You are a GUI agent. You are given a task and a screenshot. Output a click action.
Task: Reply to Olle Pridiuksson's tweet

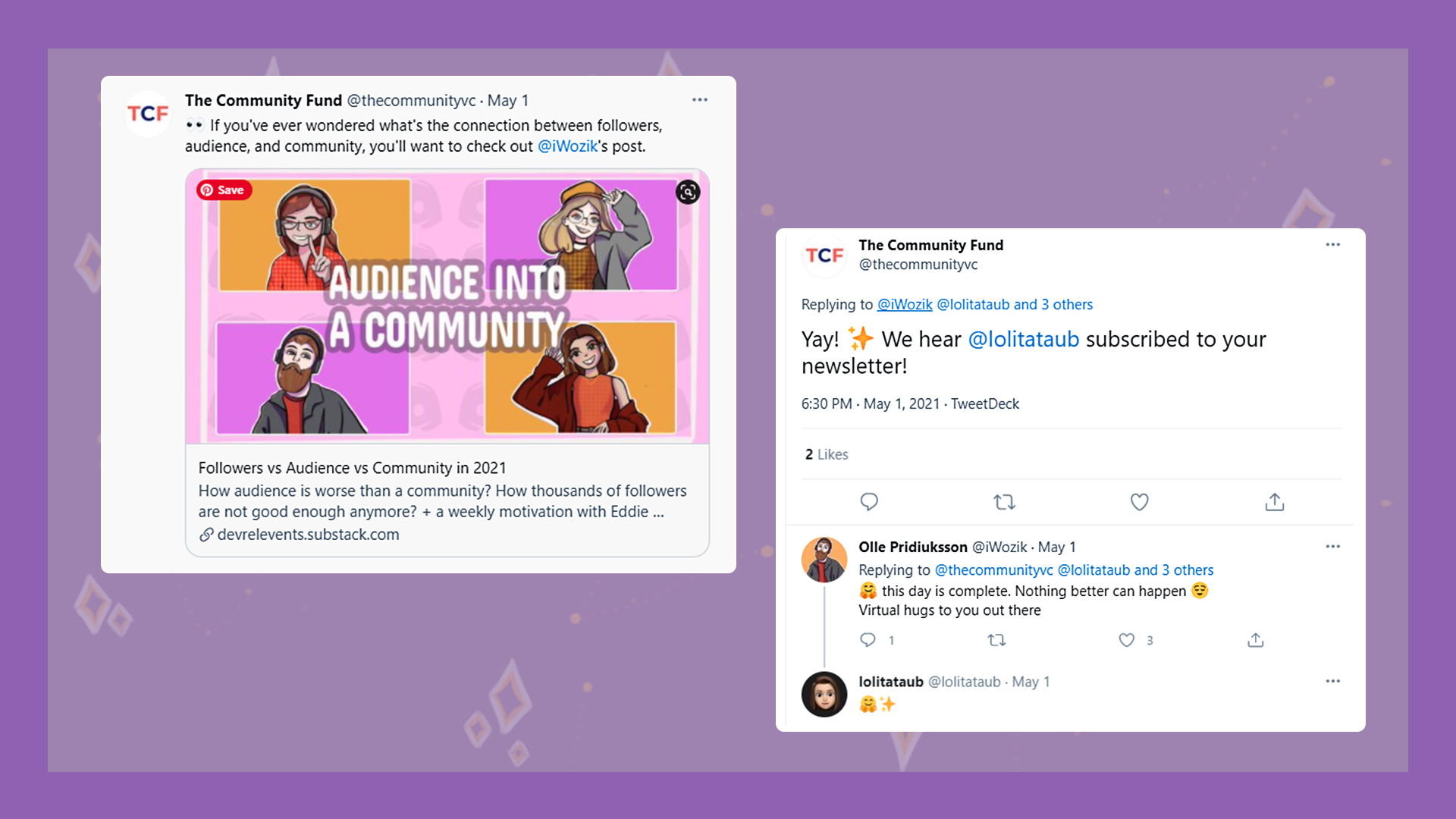pyautogui.click(x=868, y=640)
